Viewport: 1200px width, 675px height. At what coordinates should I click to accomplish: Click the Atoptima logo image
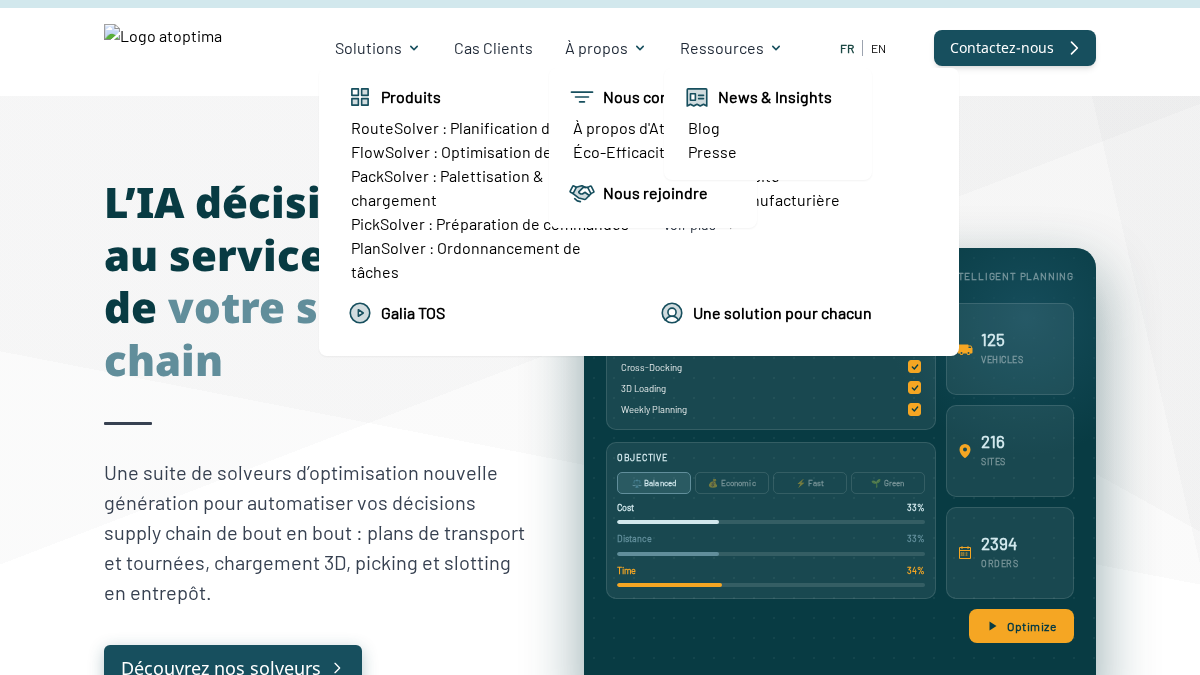[x=163, y=36]
